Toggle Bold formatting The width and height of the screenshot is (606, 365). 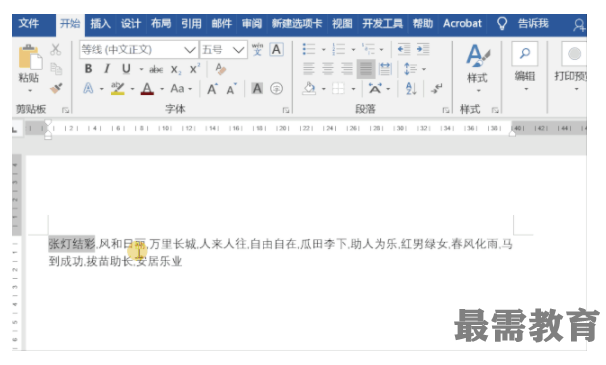click(88, 69)
